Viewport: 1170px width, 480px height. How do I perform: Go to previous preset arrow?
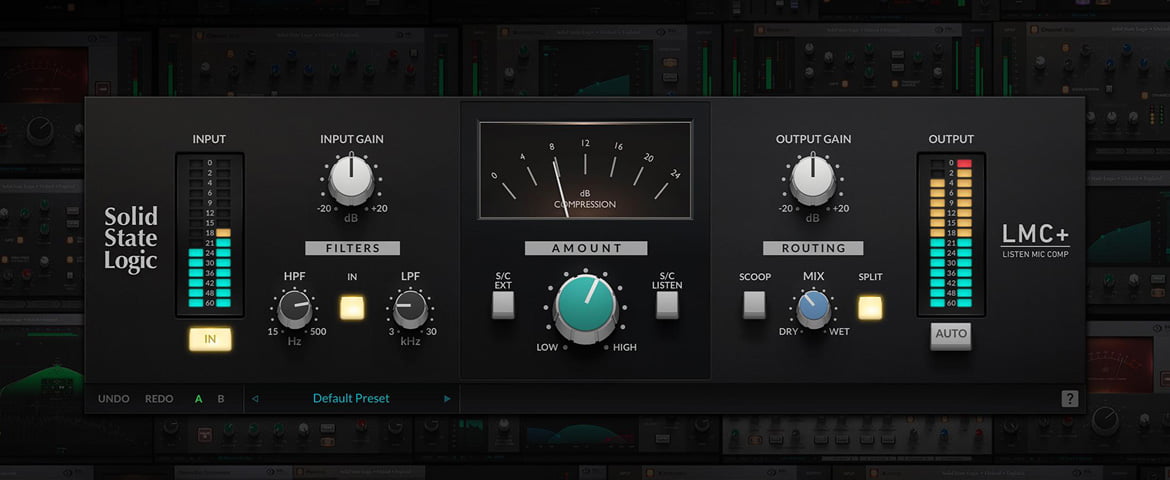tap(255, 399)
